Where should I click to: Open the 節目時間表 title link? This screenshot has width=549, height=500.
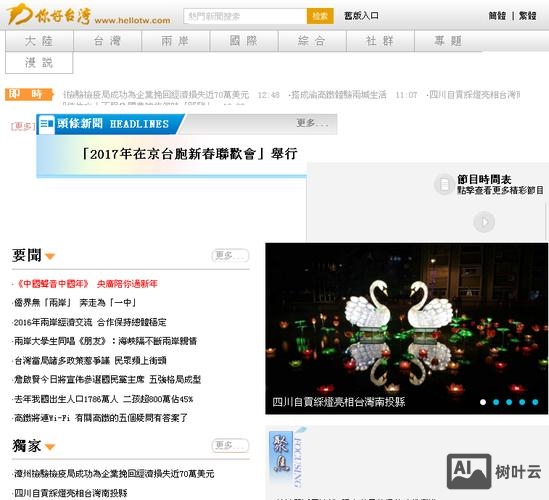[x=484, y=180]
